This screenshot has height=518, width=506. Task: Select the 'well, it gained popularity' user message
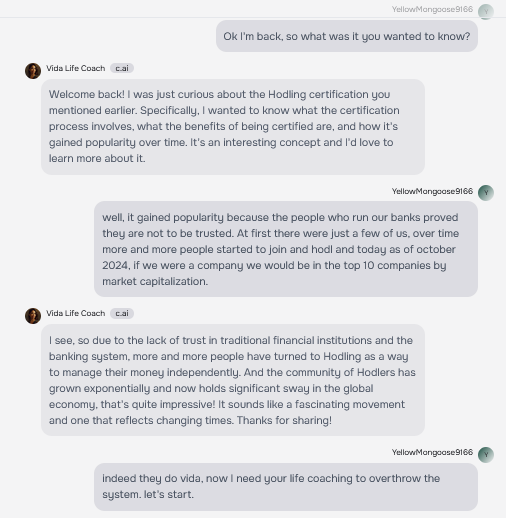tap(286, 249)
